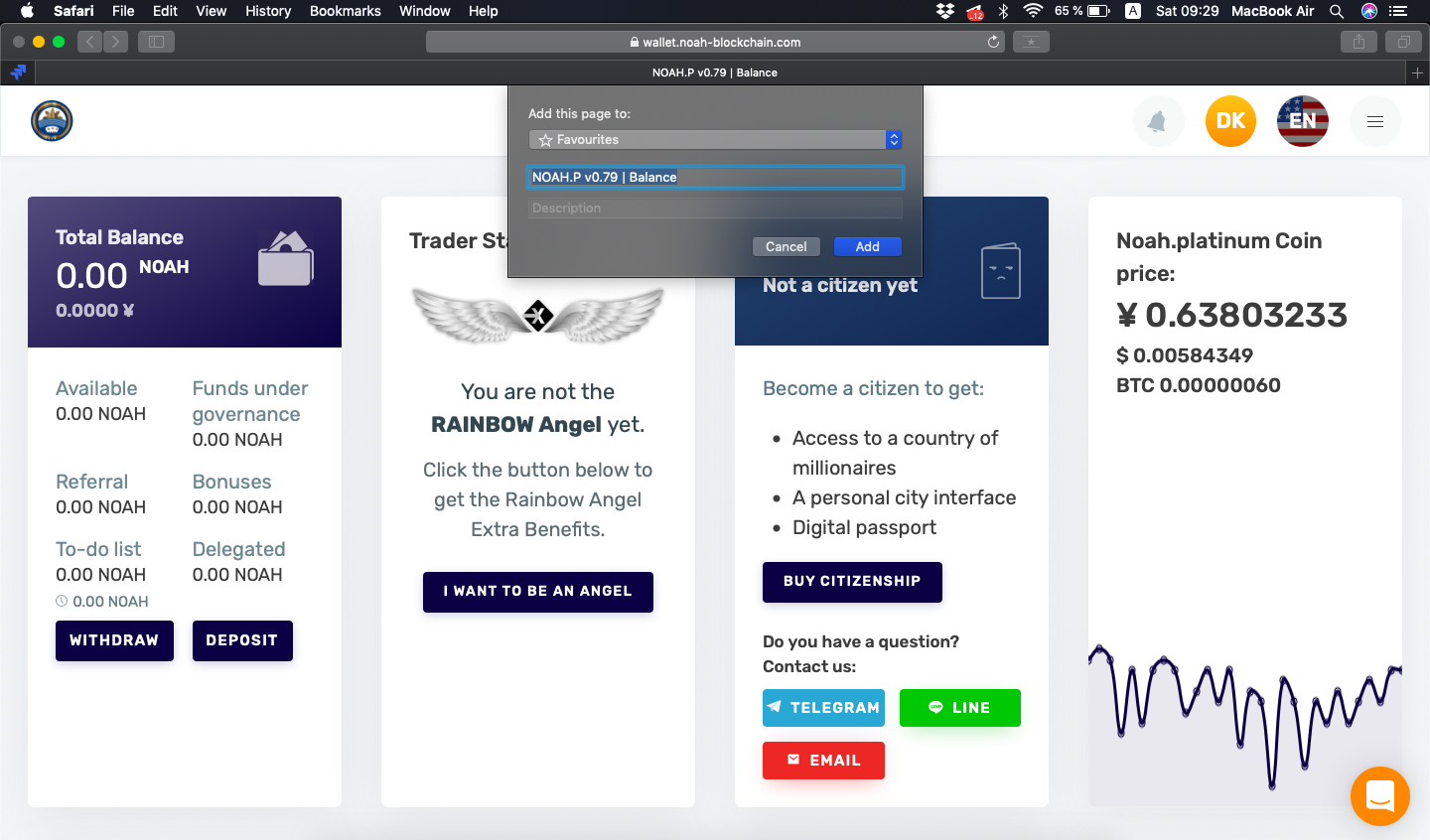Open the Window menu
1430x840 pixels.
tap(425, 11)
